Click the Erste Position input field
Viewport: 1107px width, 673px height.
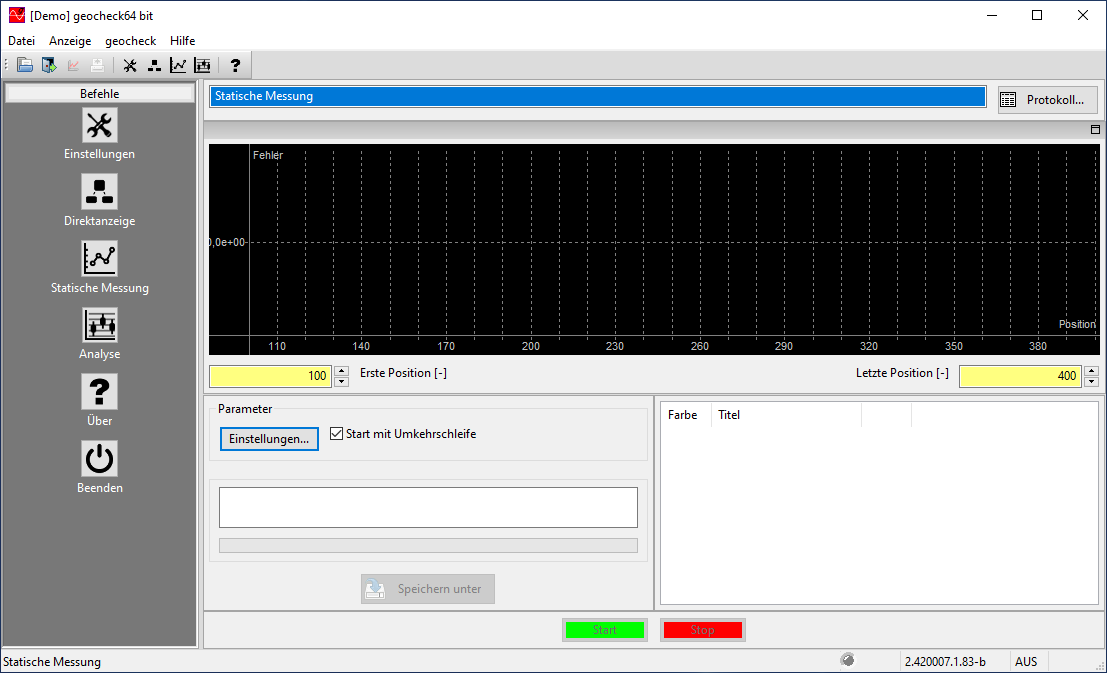pos(270,376)
